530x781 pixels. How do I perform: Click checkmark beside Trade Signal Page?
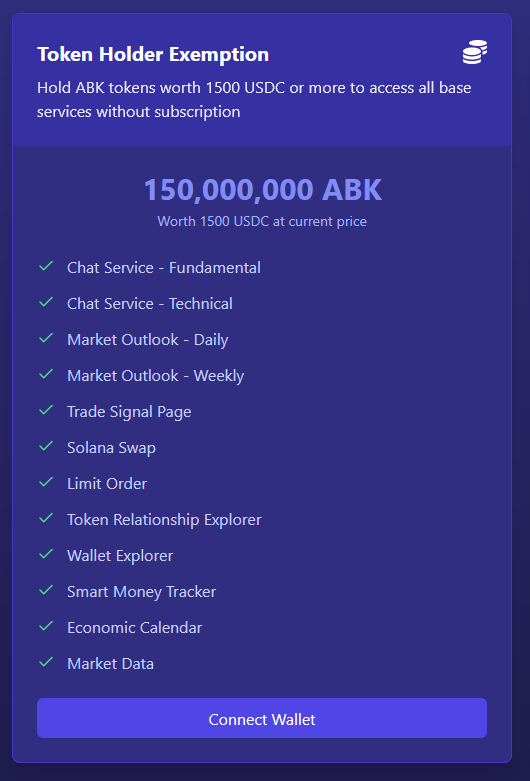point(46,410)
